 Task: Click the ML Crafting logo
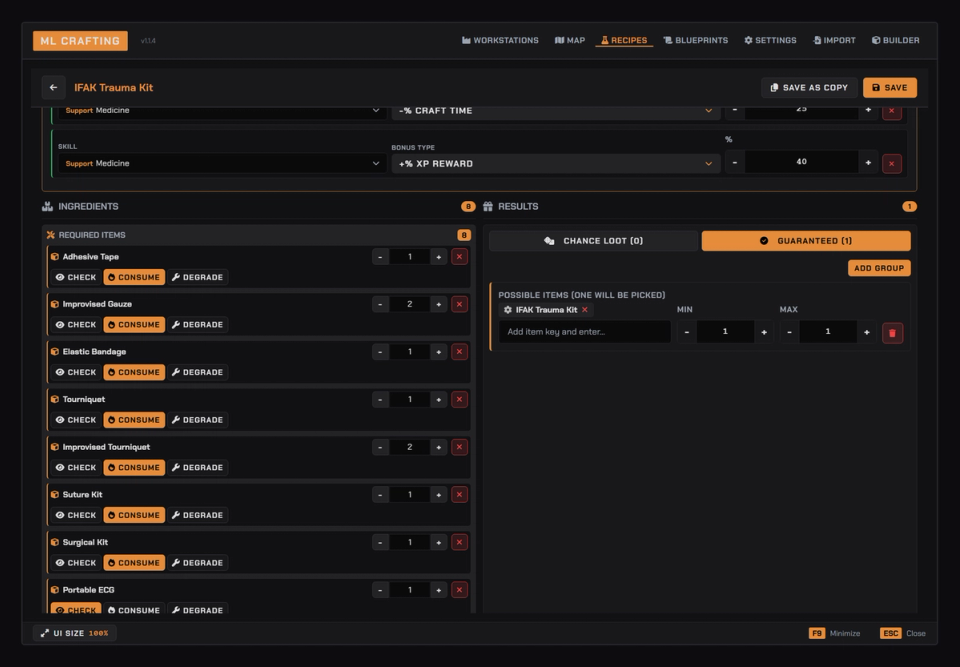(80, 41)
